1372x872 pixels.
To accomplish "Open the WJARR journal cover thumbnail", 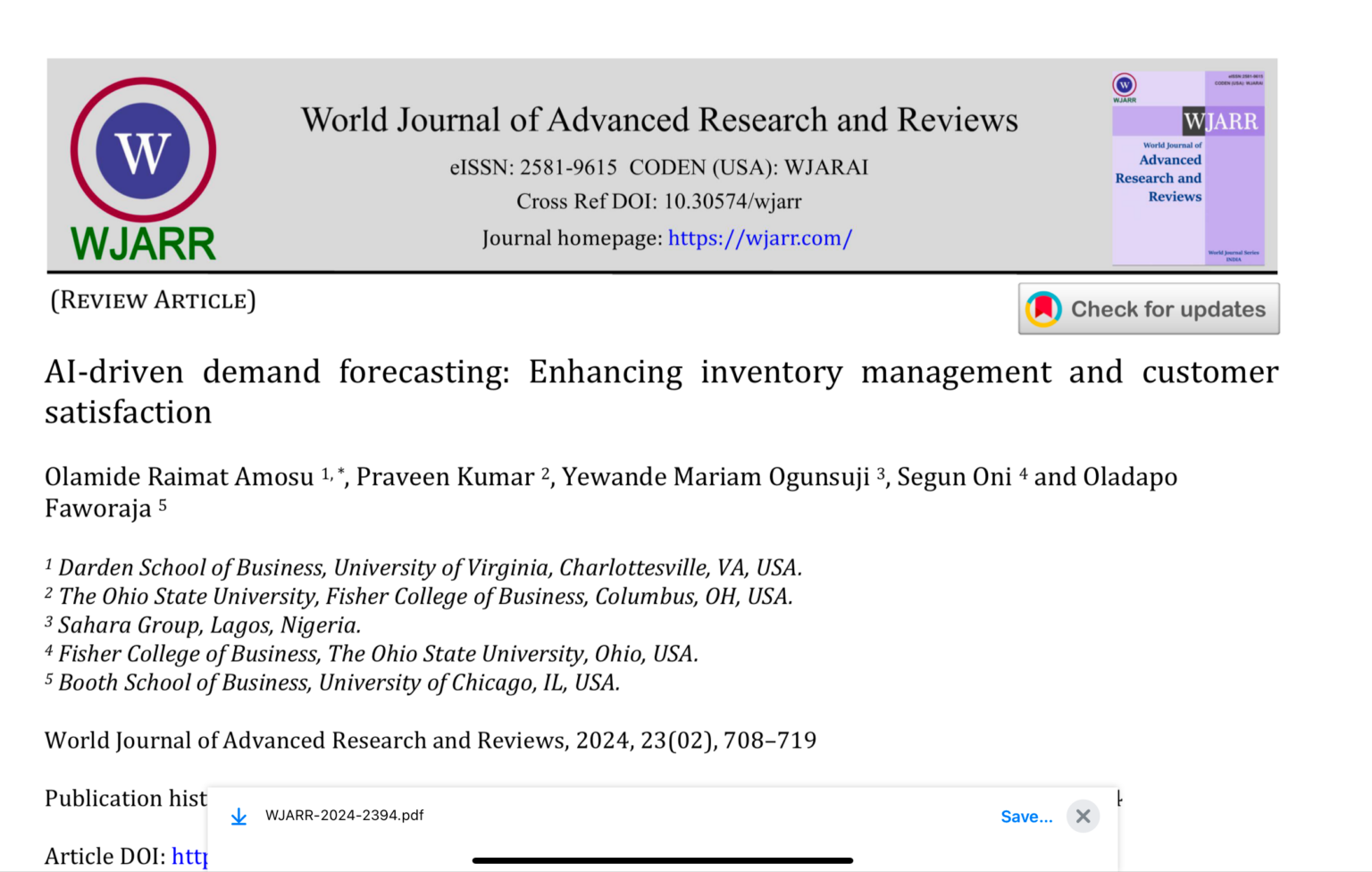I will [1188, 168].
